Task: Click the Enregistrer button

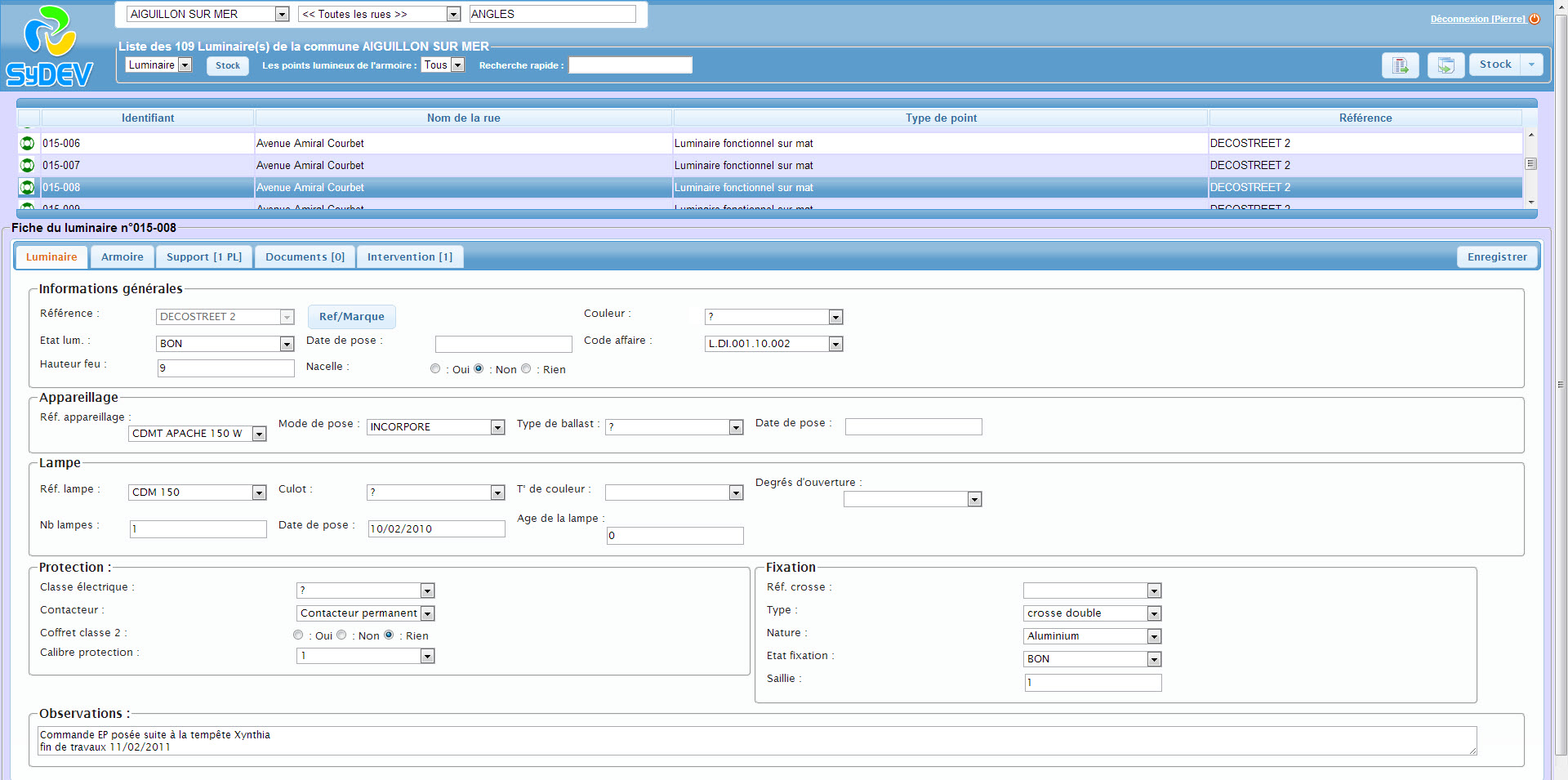Action: [x=1497, y=256]
